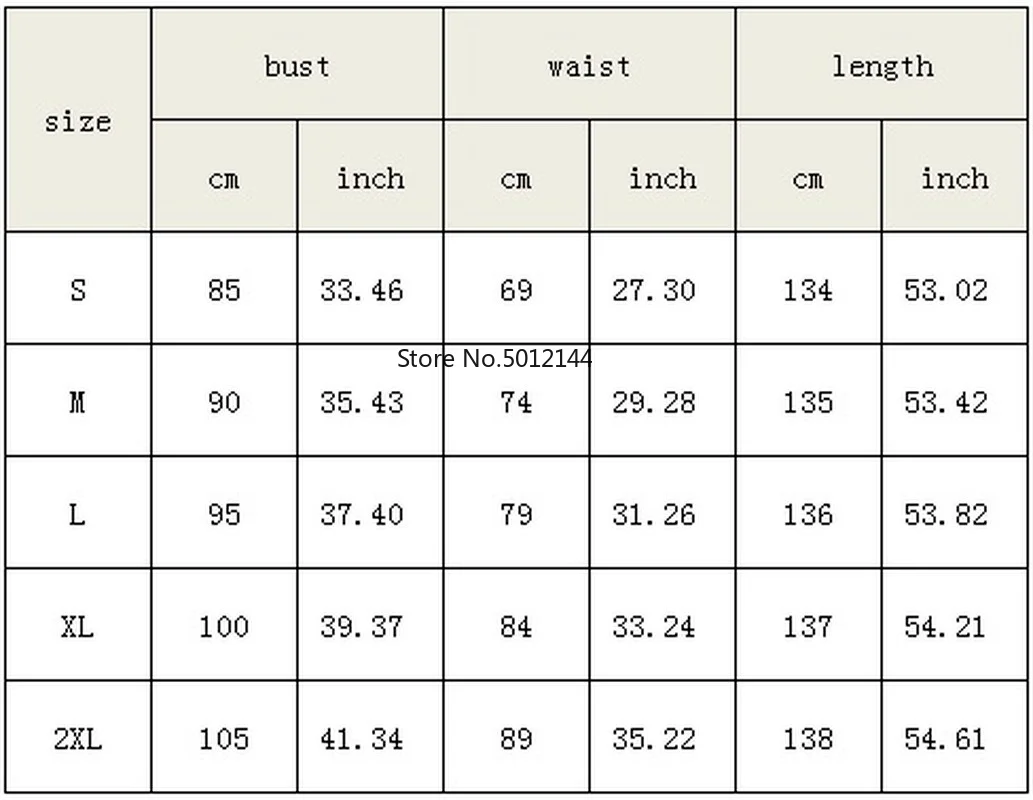Click the length value 136 cell
The width and height of the screenshot is (1033, 800).
808,514
